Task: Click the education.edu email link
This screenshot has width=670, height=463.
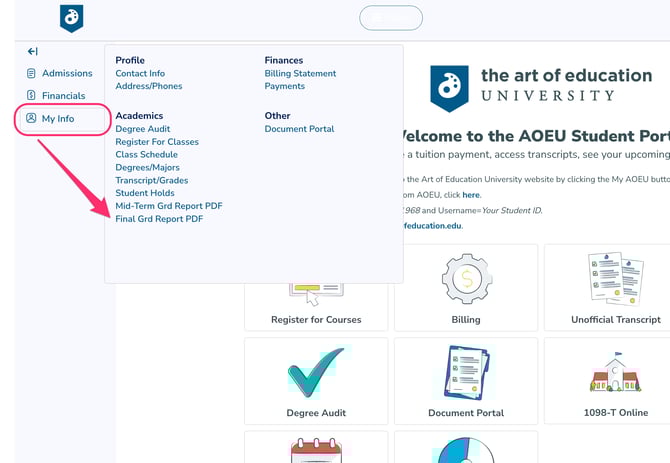Action: [432, 226]
